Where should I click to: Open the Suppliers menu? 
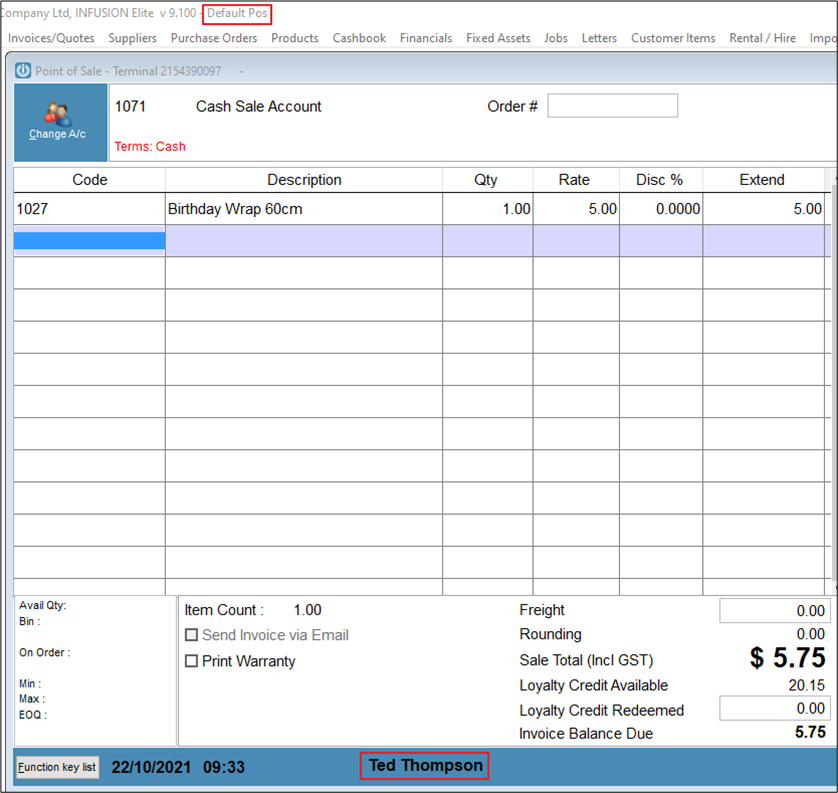133,38
